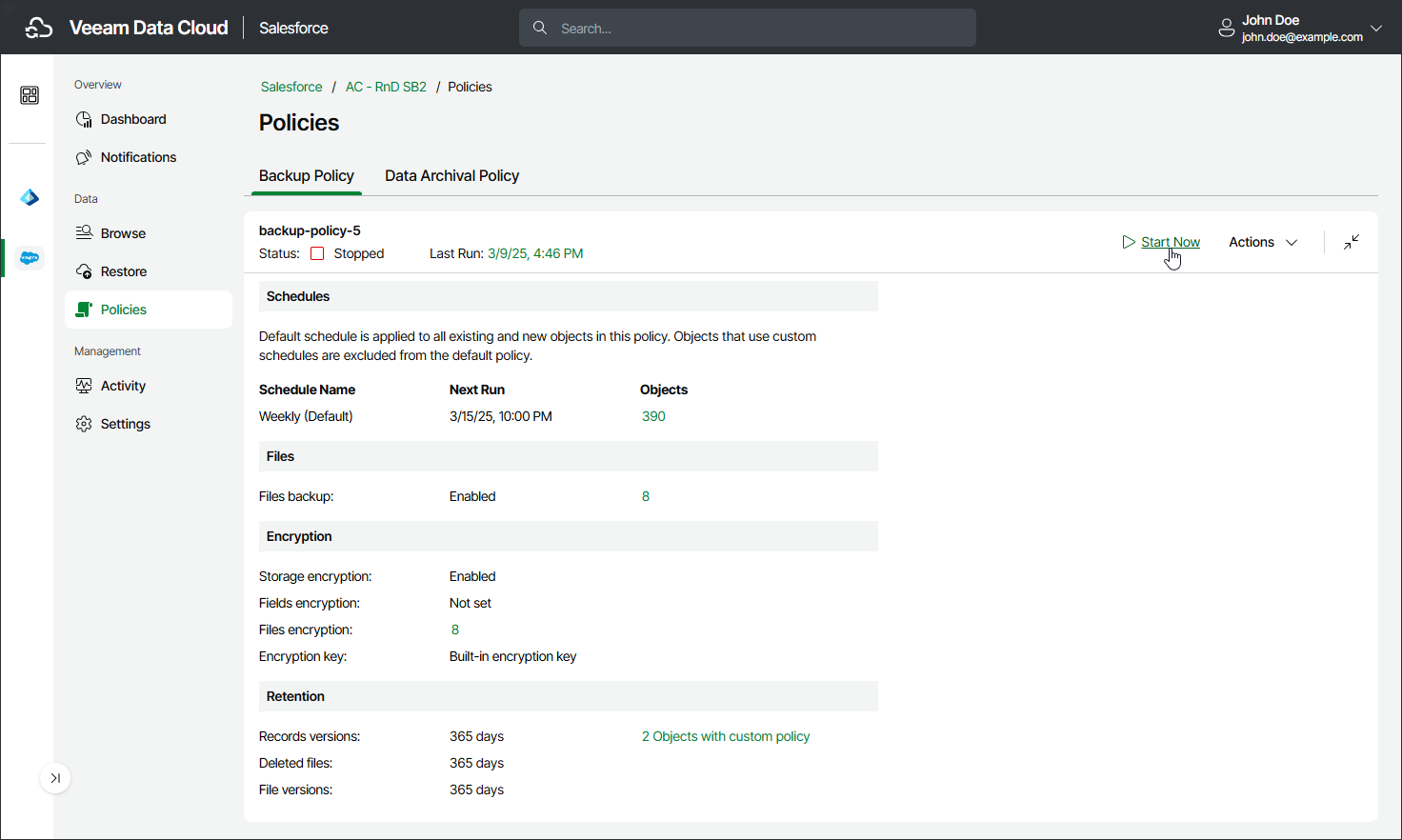Select Policies in the sidebar
Screen dimensions: 1402x840
coord(149,310)
